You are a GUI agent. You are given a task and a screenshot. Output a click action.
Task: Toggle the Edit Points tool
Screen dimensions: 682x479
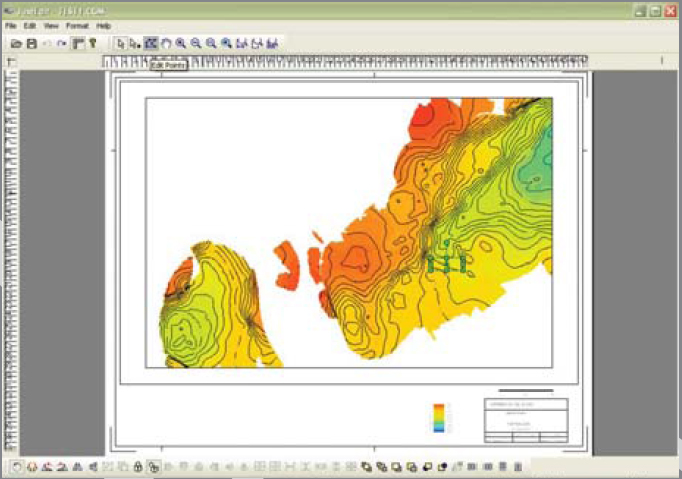[x=150, y=44]
